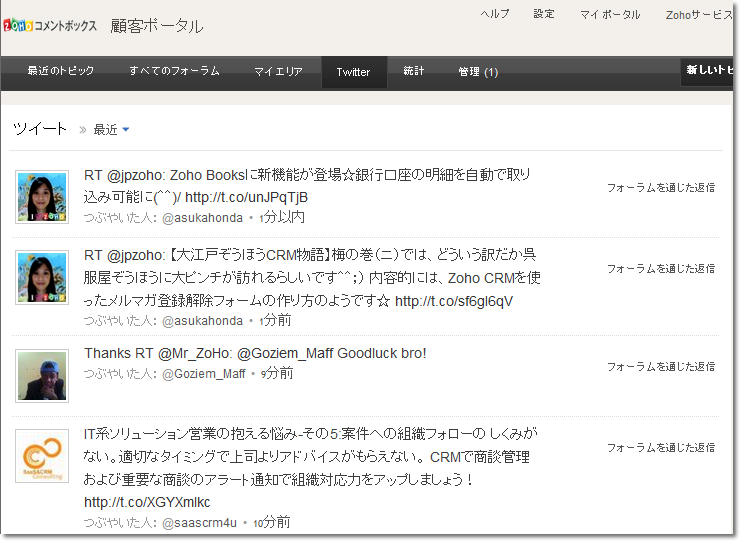The image size is (741, 542).
Task: Click asukahonda avatar on Zoho Books tweet
Action: [x=42, y=197]
